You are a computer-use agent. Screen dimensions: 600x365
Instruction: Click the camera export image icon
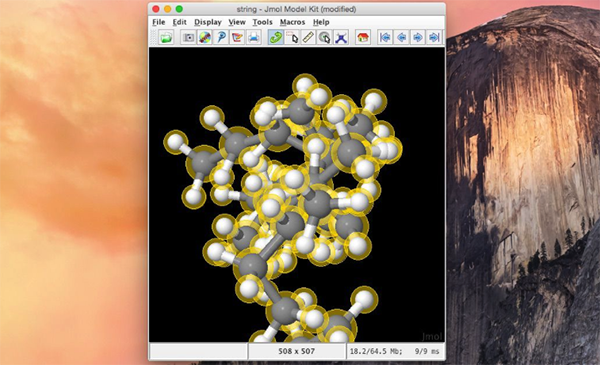(x=188, y=37)
